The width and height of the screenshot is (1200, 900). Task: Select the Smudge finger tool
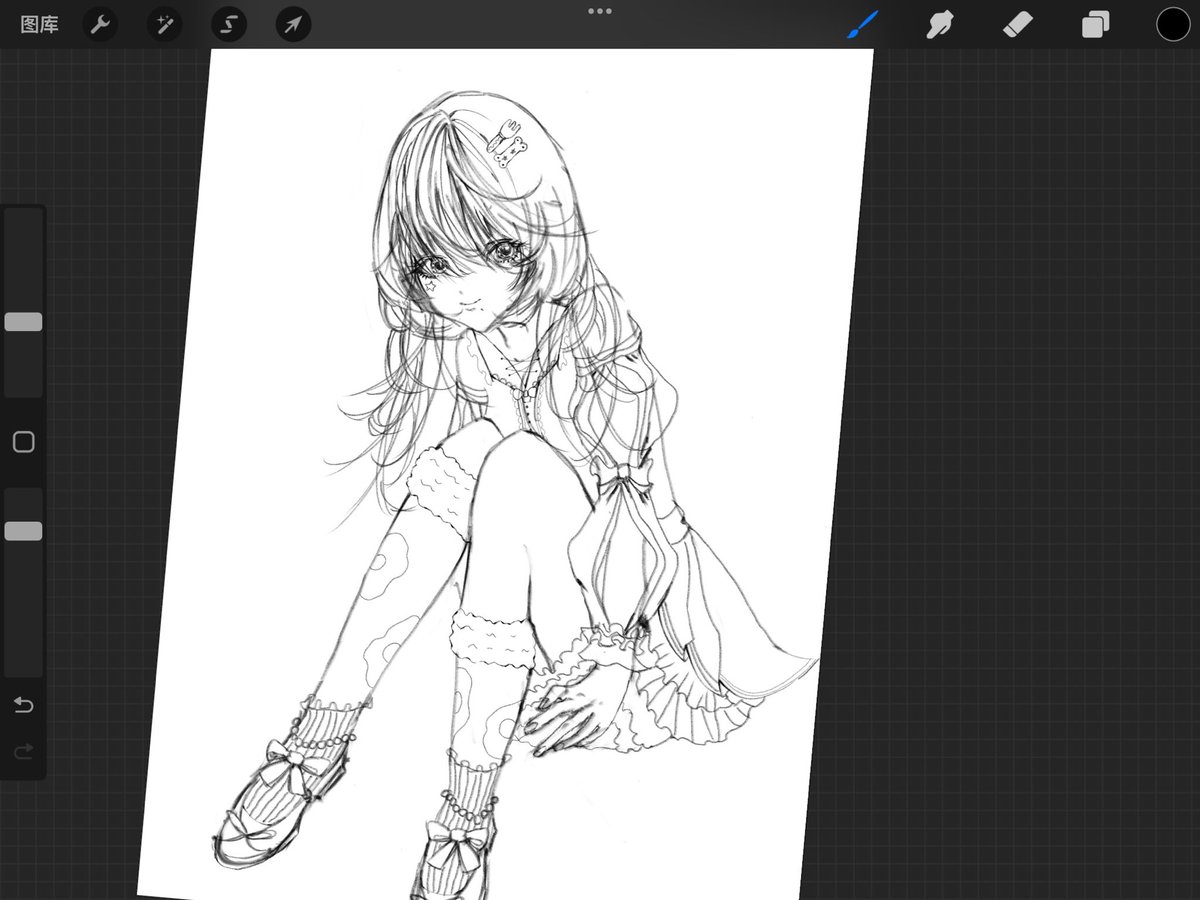(x=939, y=24)
